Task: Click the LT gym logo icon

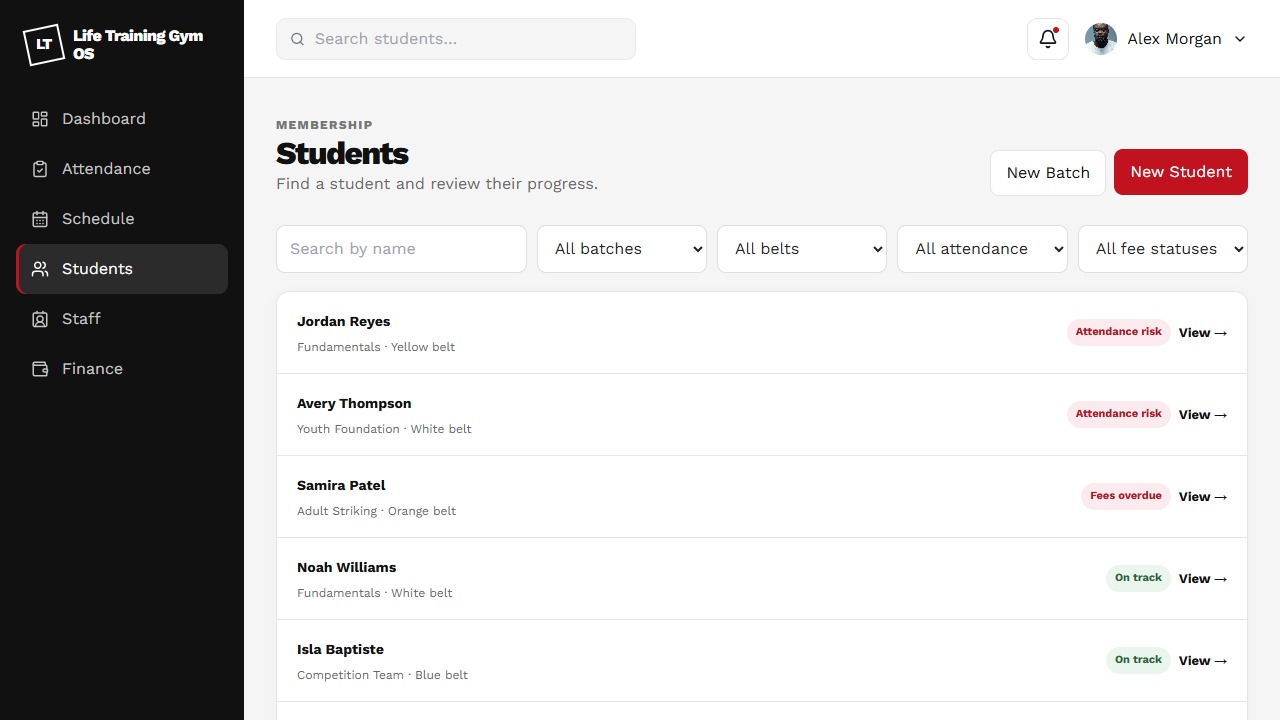Action: (44, 44)
